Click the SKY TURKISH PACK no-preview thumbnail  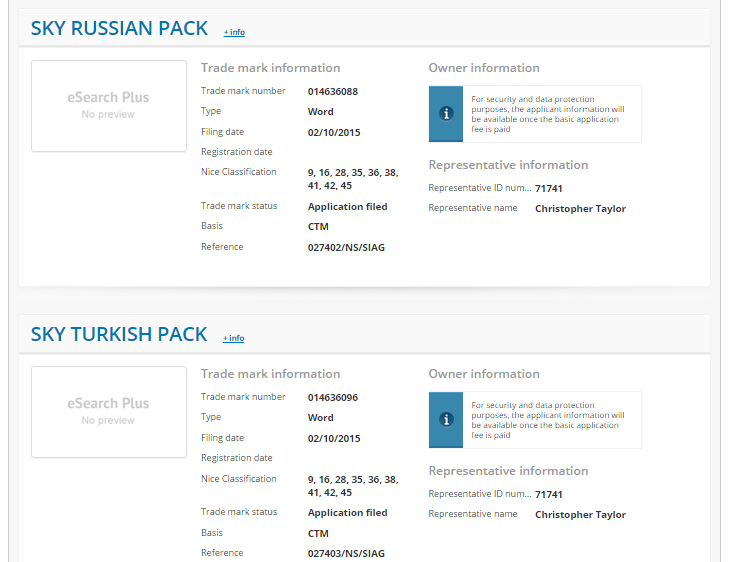coord(109,412)
